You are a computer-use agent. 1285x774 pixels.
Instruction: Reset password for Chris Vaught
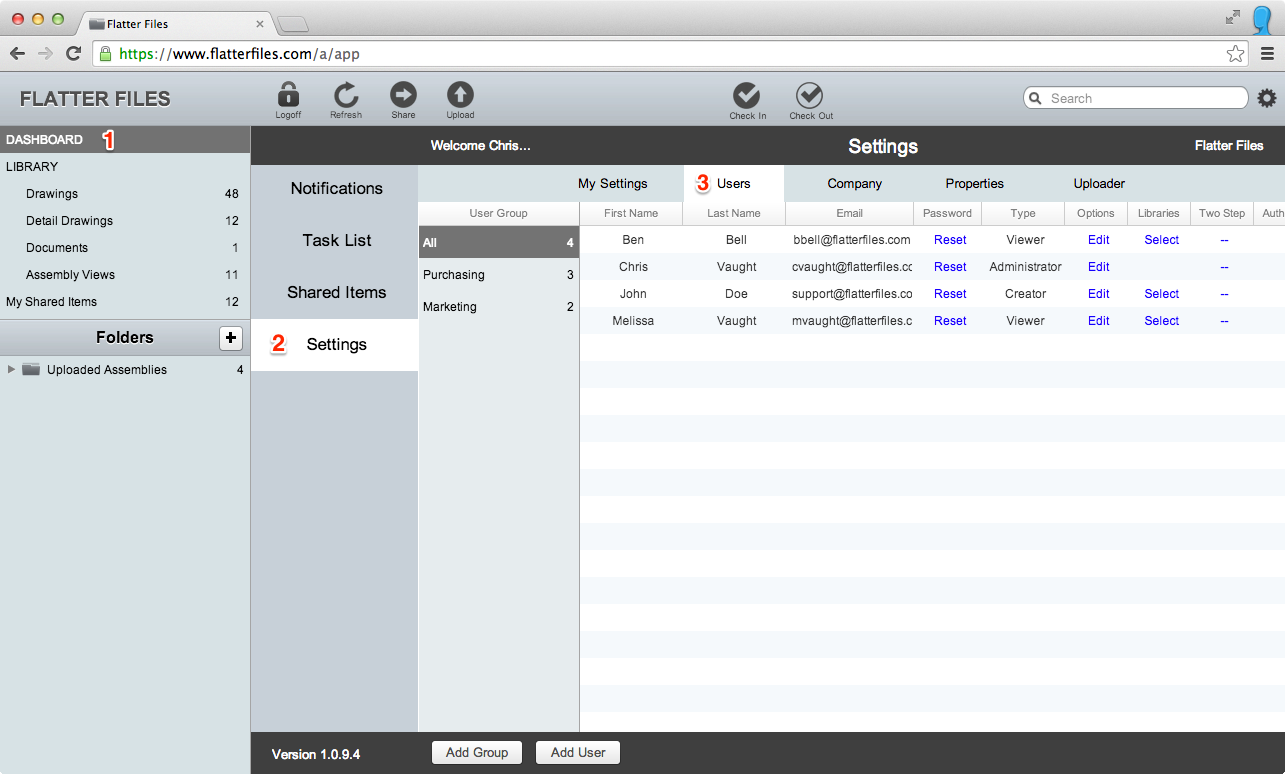950,267
